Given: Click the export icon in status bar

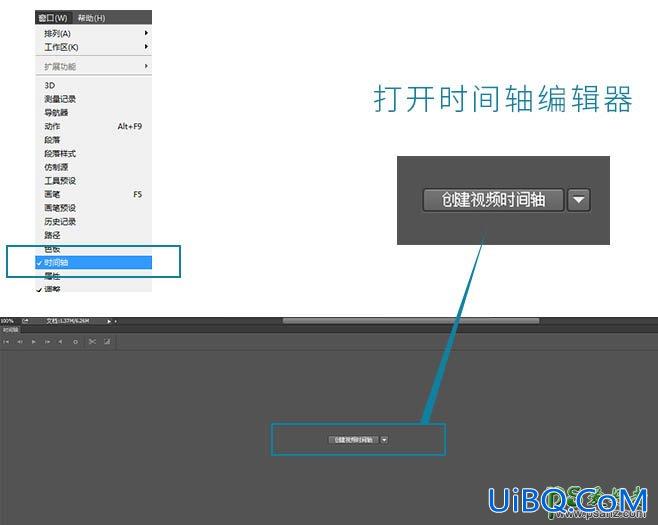Looking at the screenshot, I should pyautogui.click(x=25, y=321).
